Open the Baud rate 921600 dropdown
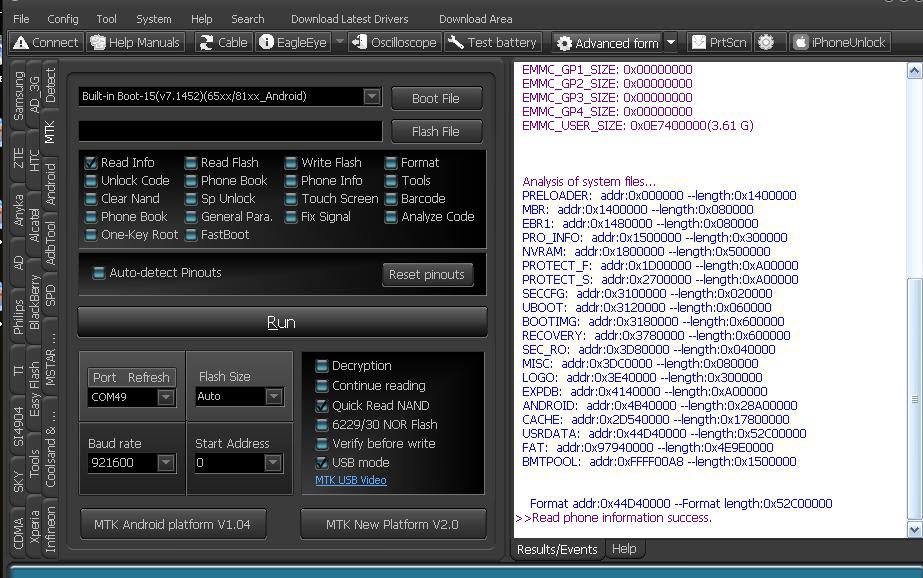 [x=166, y=463]
